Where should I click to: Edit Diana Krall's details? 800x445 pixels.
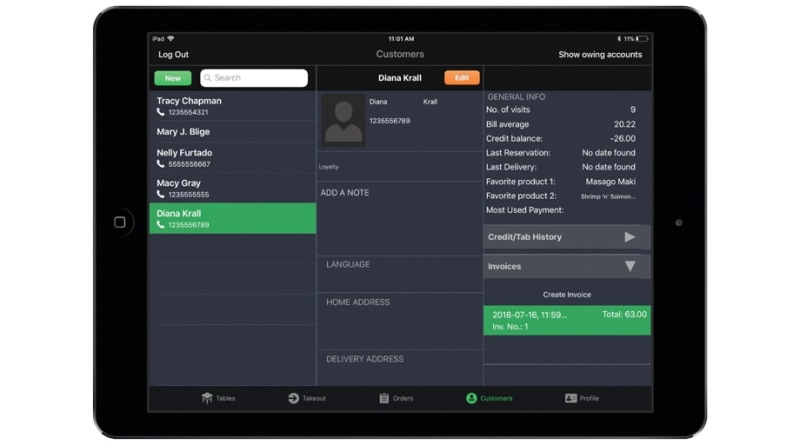tap(462, 78)
